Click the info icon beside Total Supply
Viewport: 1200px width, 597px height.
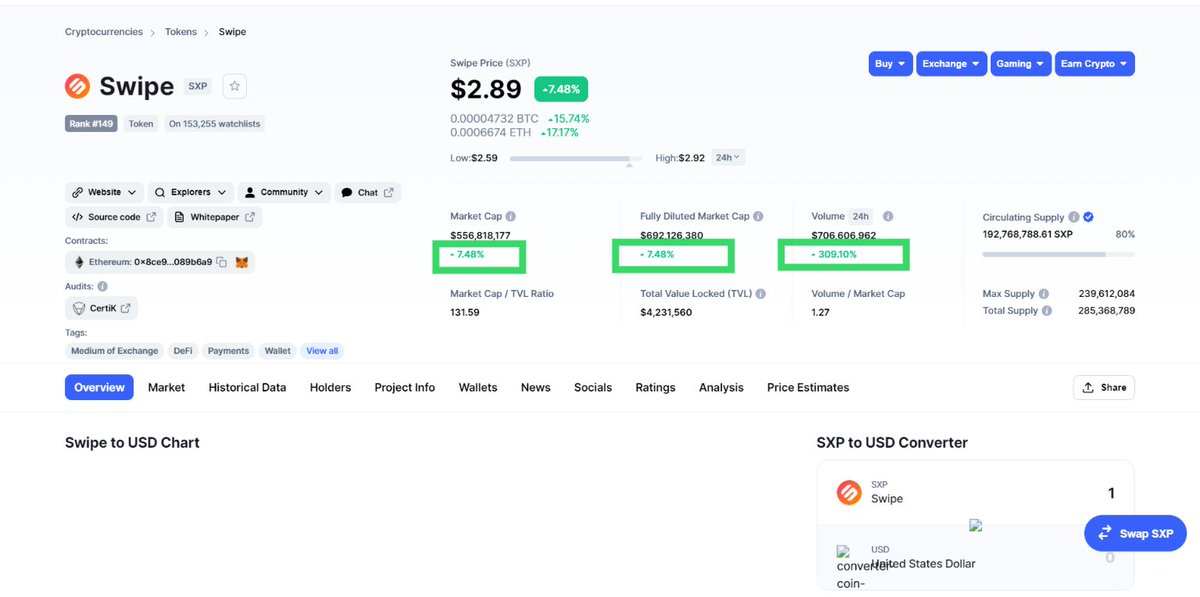[1047, 311]
